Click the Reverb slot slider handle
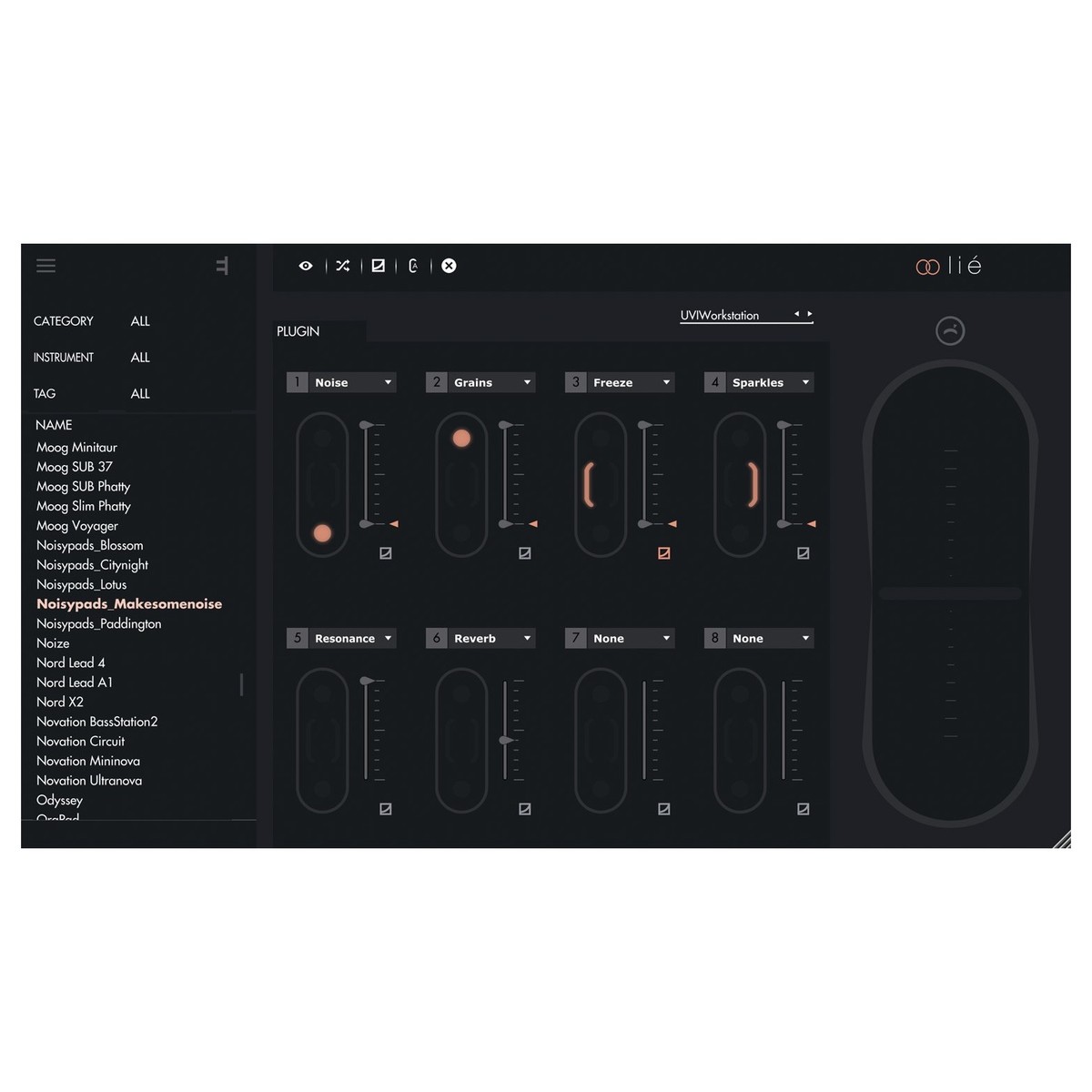Viewport: 1092px width, 1092px height. coord(506,741)
